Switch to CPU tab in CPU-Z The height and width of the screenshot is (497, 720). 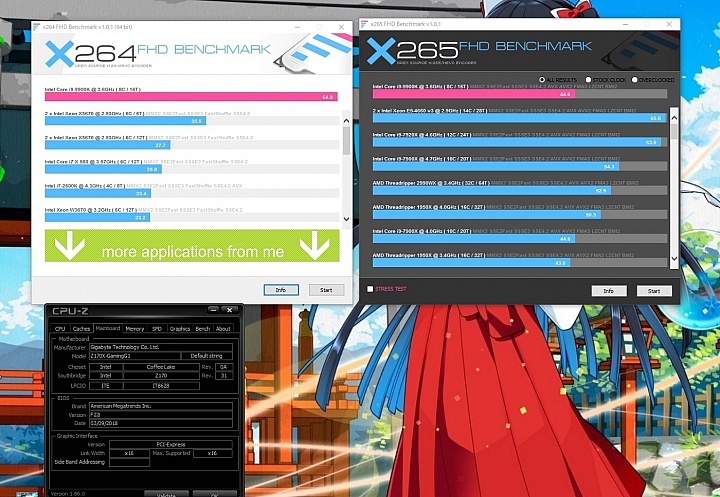tap(60, 328)
